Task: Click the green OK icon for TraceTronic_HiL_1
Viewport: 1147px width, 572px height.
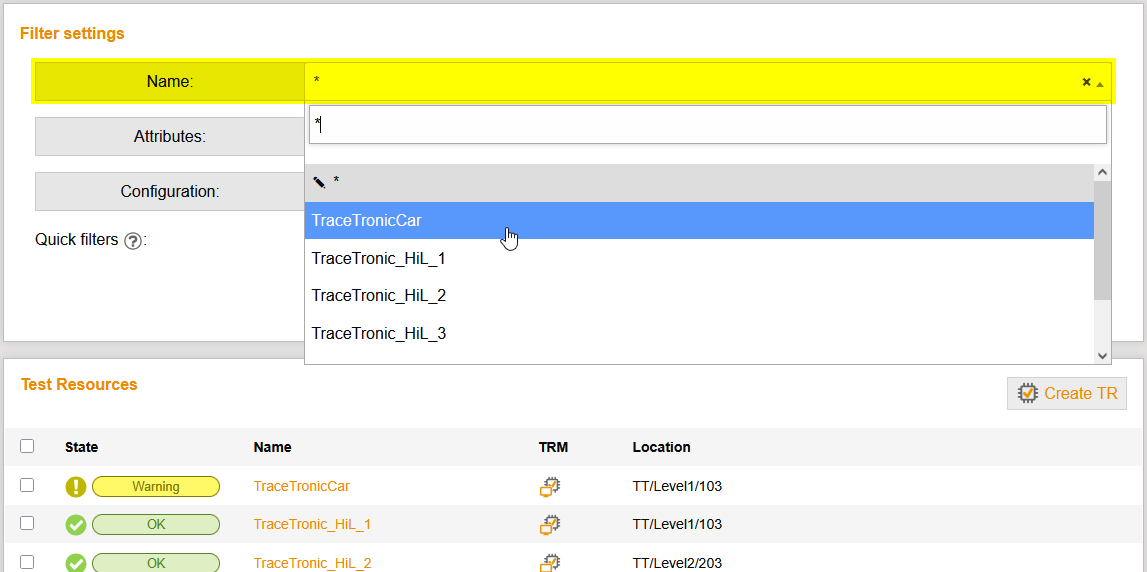Action: point(76,524)
